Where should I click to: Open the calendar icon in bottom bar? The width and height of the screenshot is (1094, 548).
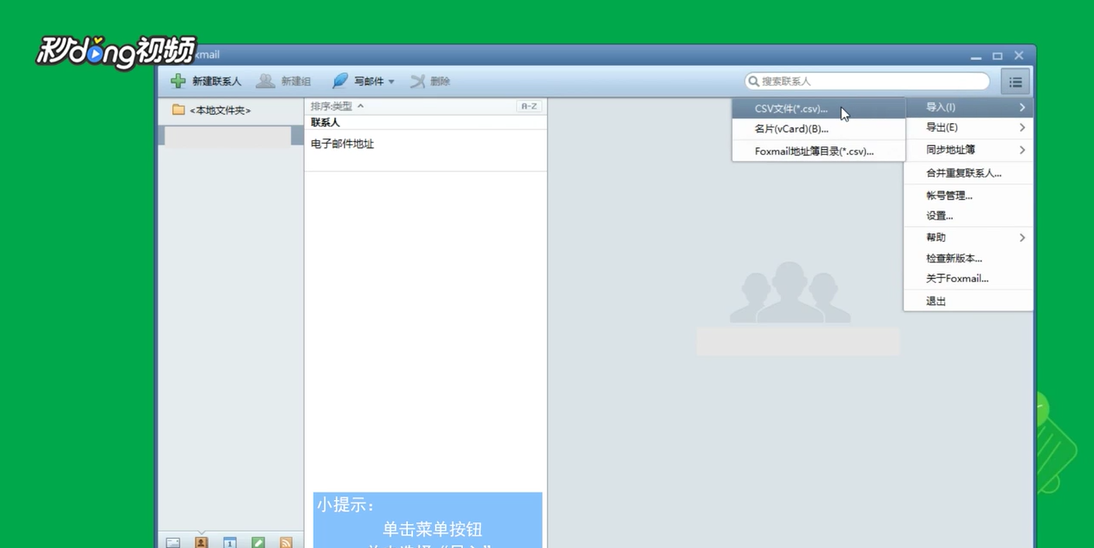230,542
